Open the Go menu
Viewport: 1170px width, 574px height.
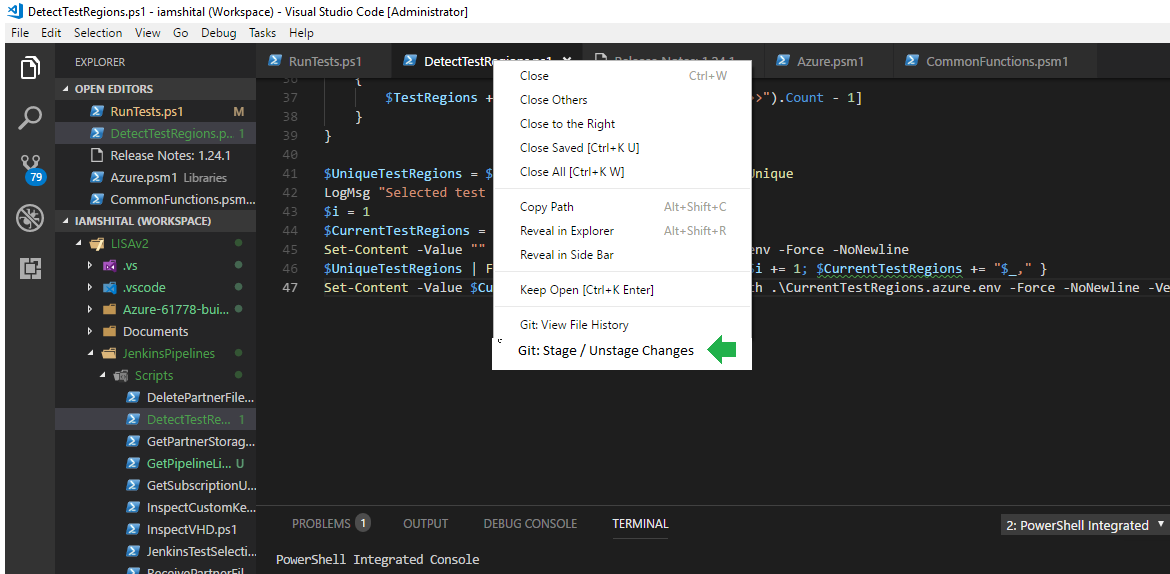pos(181,33)
